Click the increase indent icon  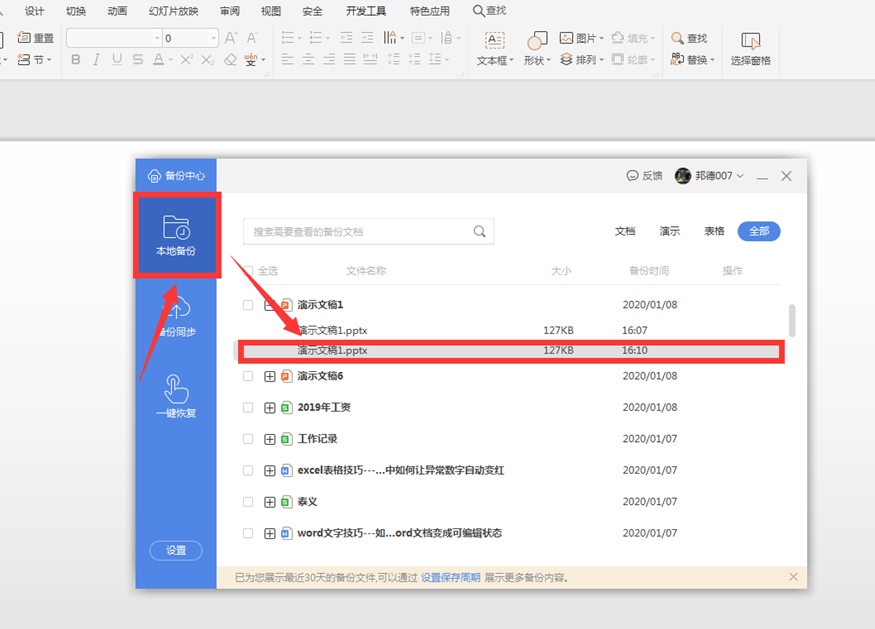[x=367, y=38]
